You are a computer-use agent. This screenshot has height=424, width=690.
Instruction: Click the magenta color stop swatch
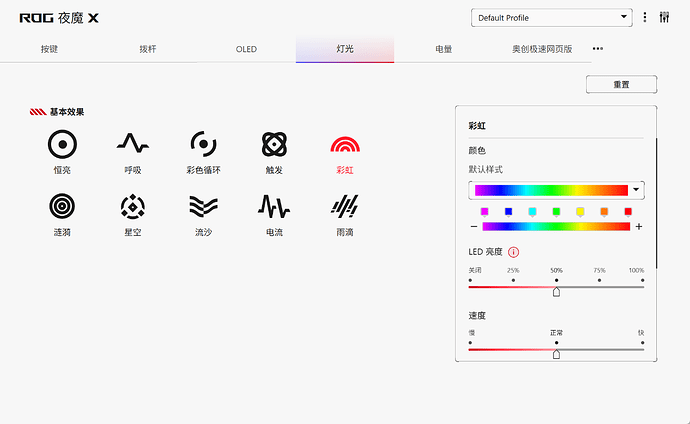coord(484,211)
